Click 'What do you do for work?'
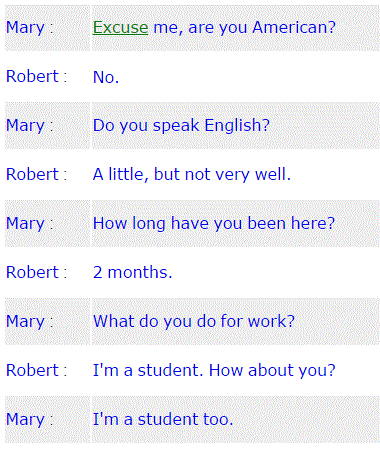Viewport: 380px width, 449px height. (x=194, y=321)
